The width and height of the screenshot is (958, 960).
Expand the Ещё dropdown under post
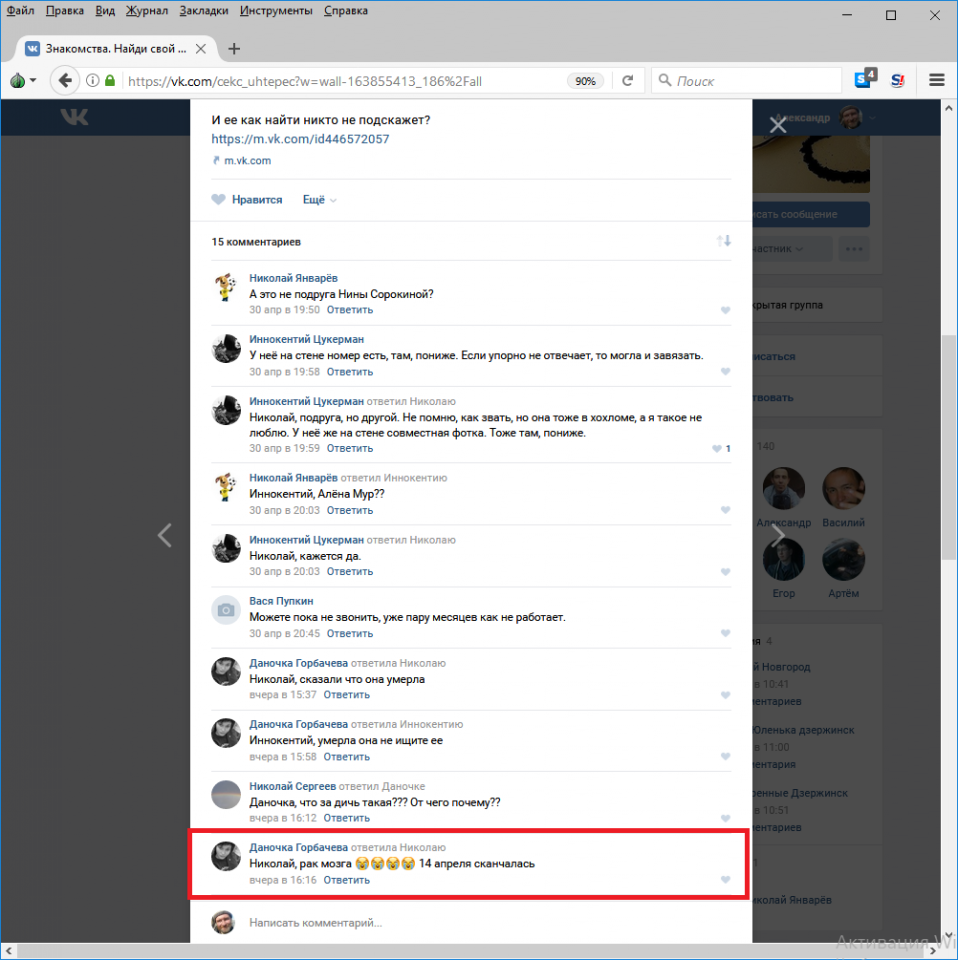pos(319,200)
